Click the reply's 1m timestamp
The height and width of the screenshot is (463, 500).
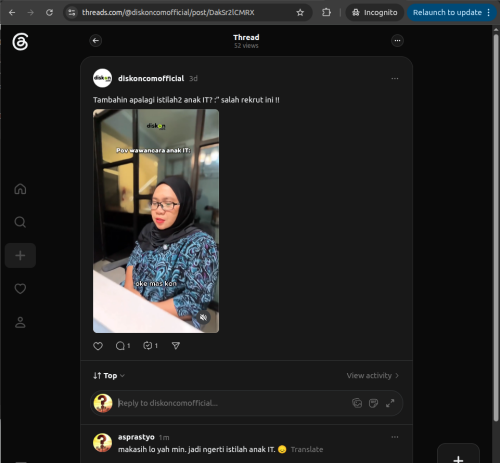(x=164, y=437)
